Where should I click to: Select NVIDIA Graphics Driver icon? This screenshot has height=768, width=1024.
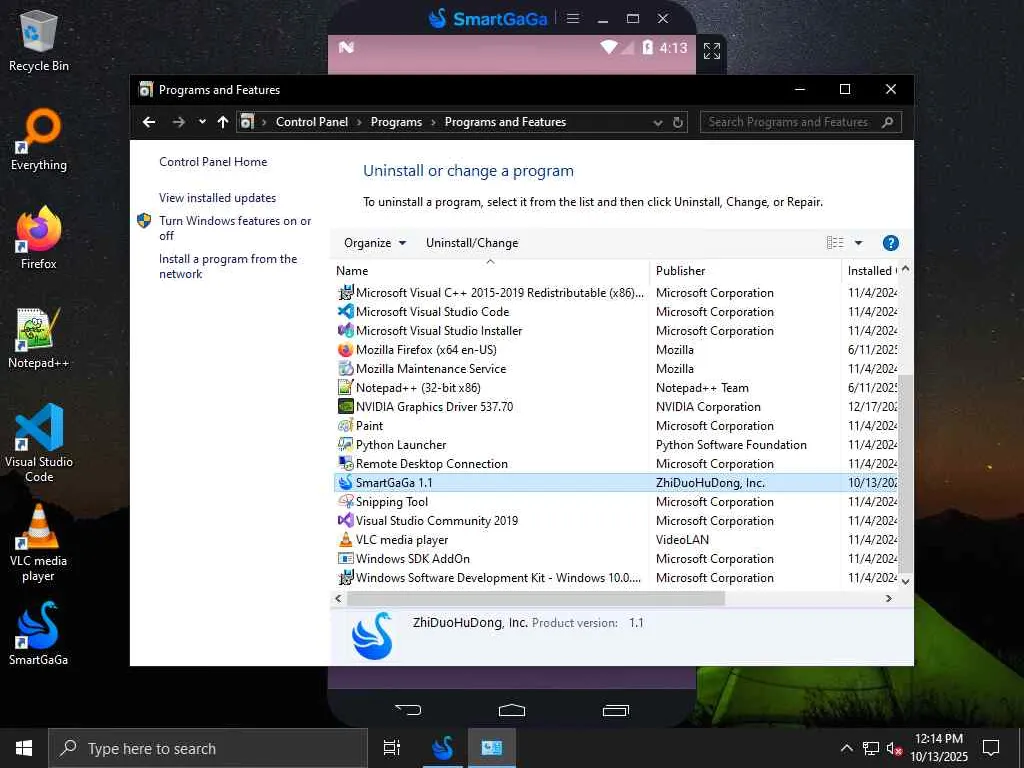[x=345, y=406]
